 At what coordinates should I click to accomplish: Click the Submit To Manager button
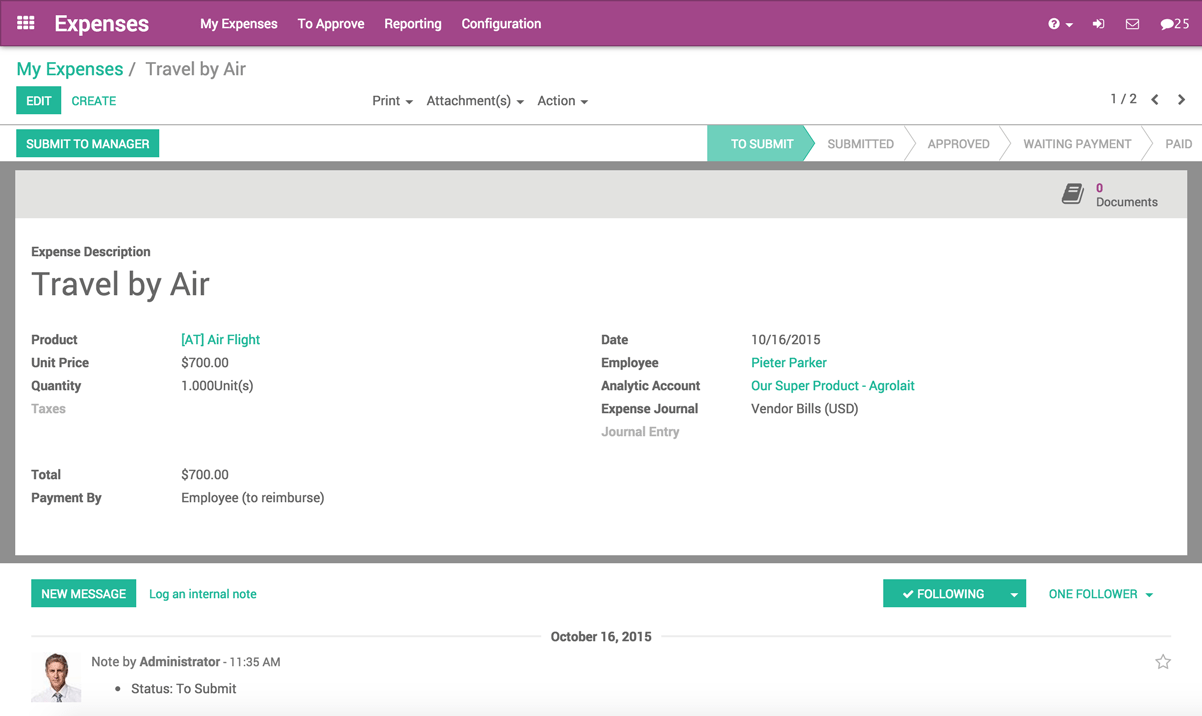tap(87, 143)
